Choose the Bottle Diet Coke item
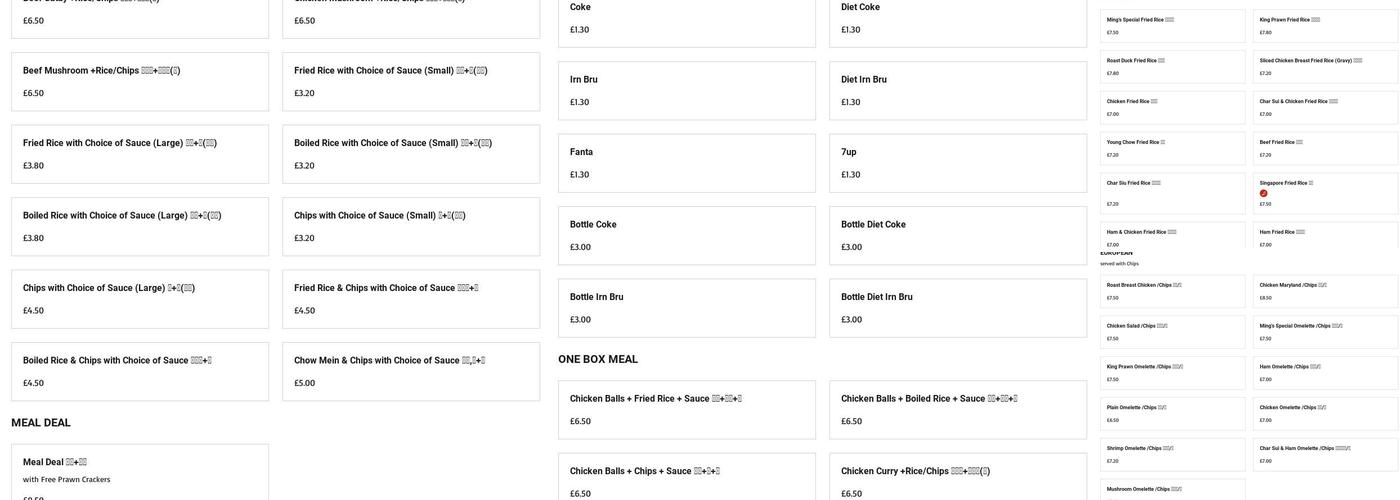Image resolution: width=1400 pixels, height=500 pixels. [958, 235]
